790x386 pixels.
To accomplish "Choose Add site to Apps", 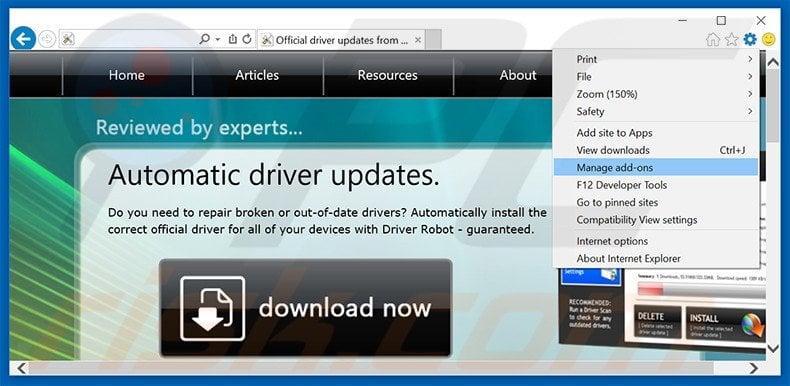I will 655,133.
